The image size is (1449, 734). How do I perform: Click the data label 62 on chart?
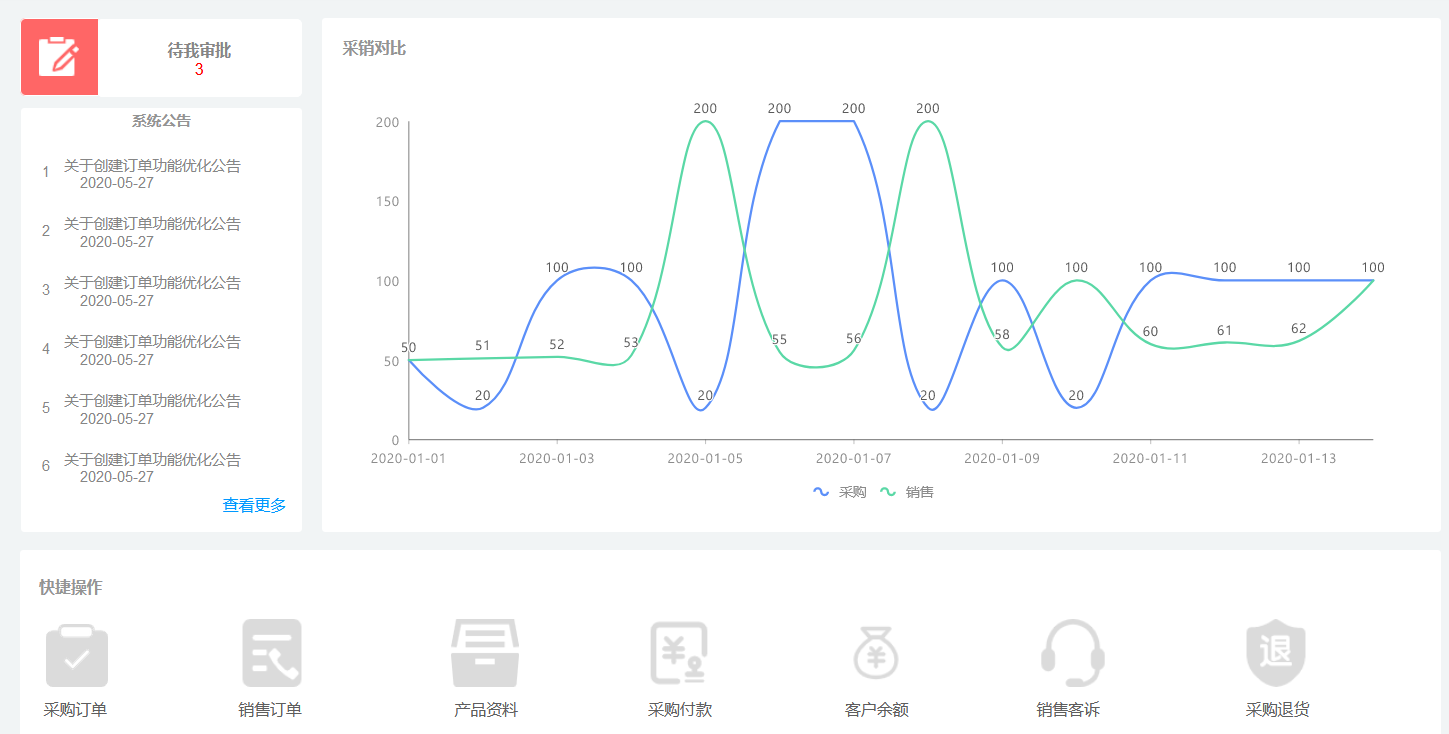coord(1298,328)
